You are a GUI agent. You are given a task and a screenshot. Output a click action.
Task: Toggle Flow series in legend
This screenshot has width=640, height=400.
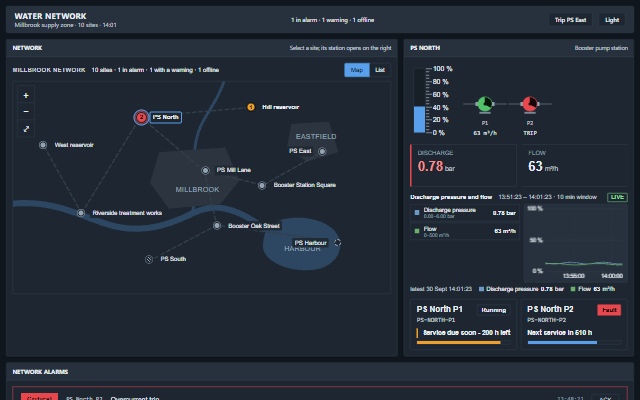tap(465, 231)
